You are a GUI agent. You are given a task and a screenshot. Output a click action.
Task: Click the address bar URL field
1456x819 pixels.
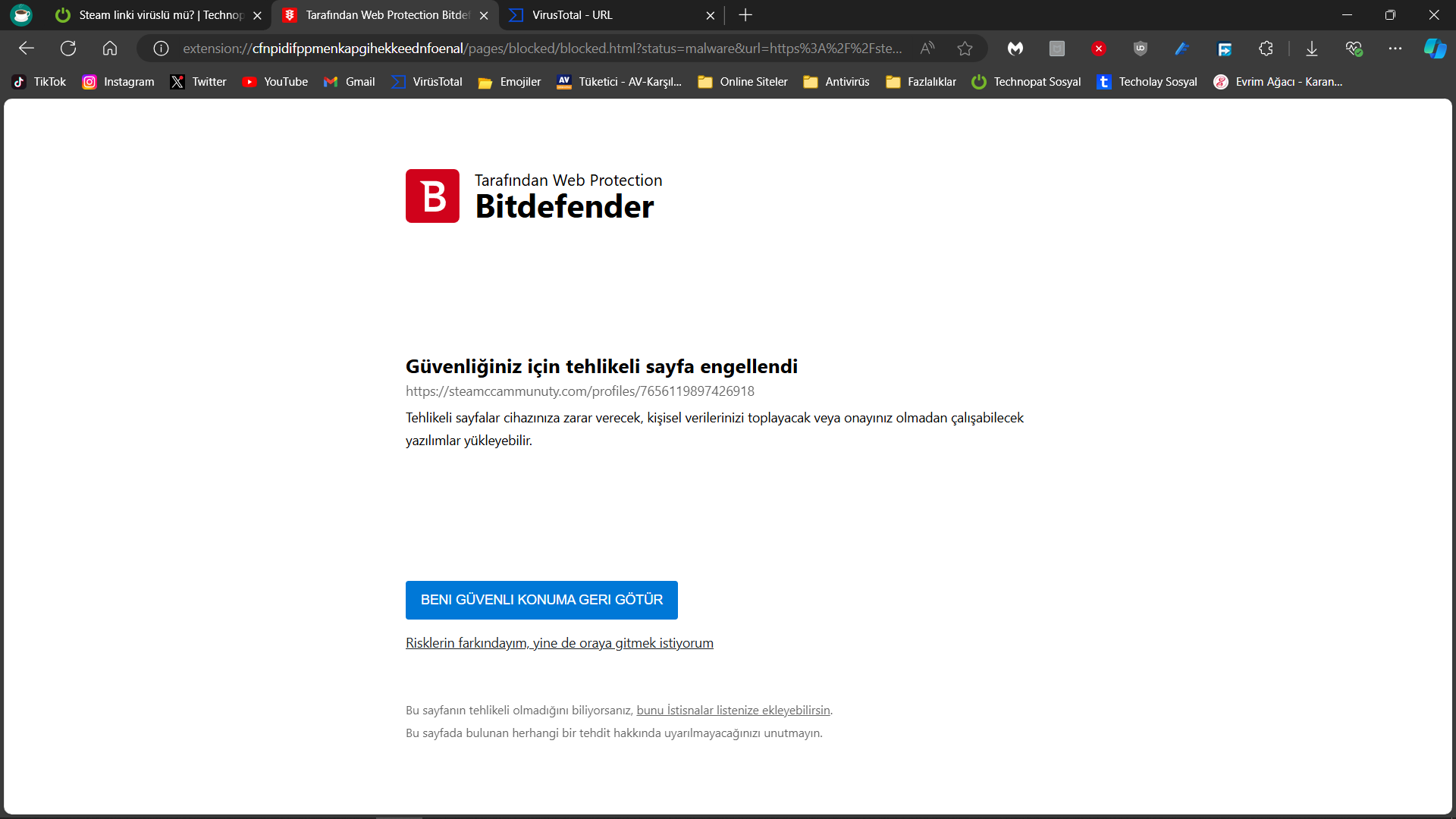click(x=542, y=49)
